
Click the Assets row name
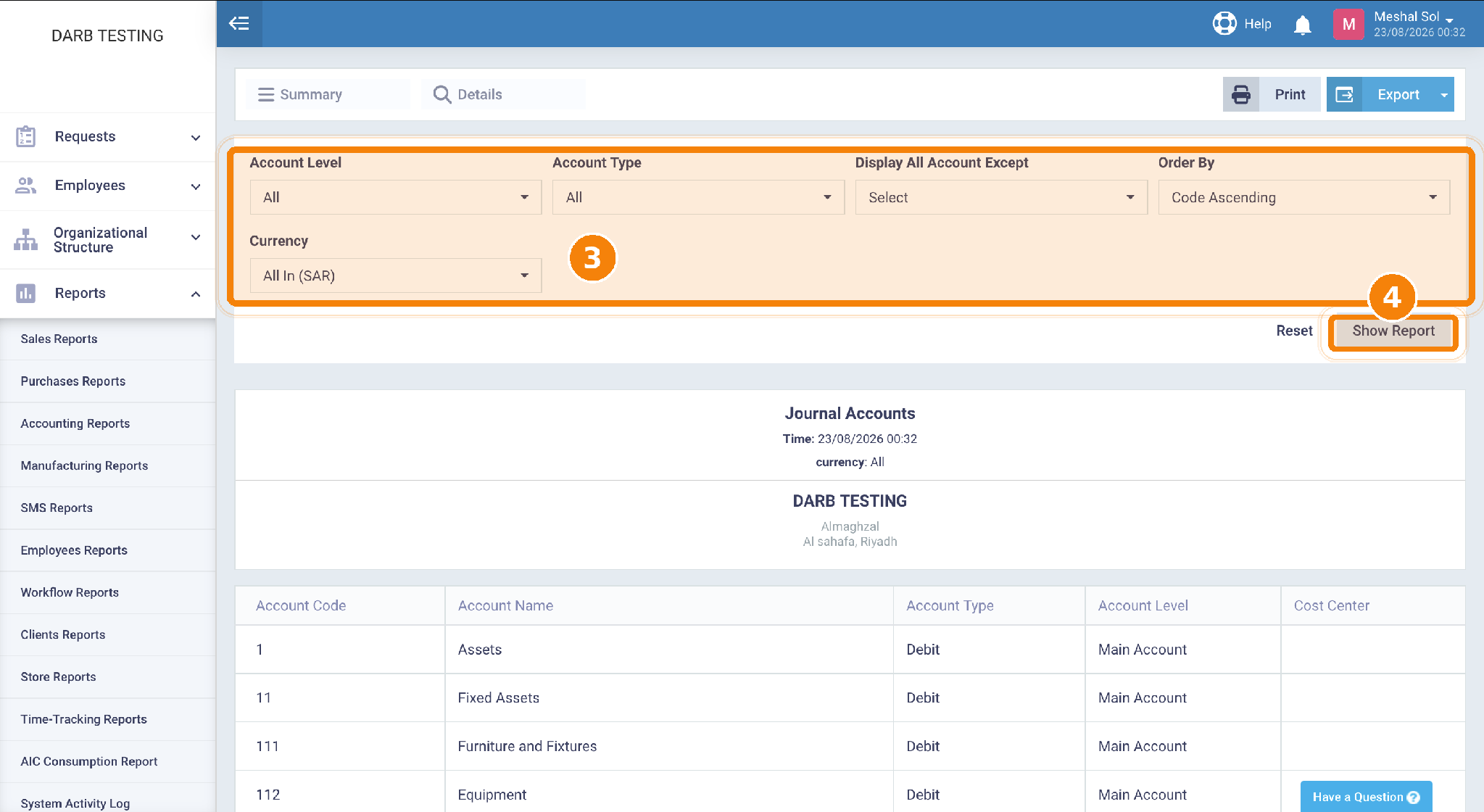click(480, 650)
